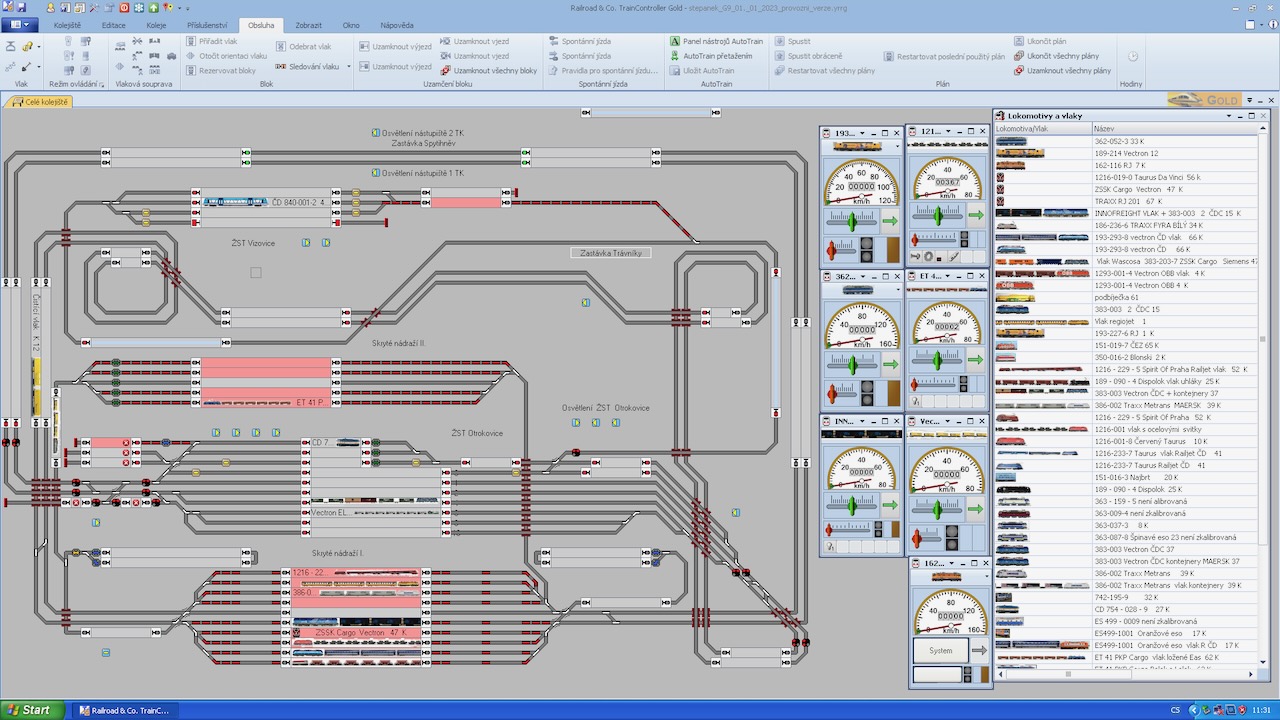
Task: Click the ČD 840-001-2 train block
Action: tap(266, 202)
